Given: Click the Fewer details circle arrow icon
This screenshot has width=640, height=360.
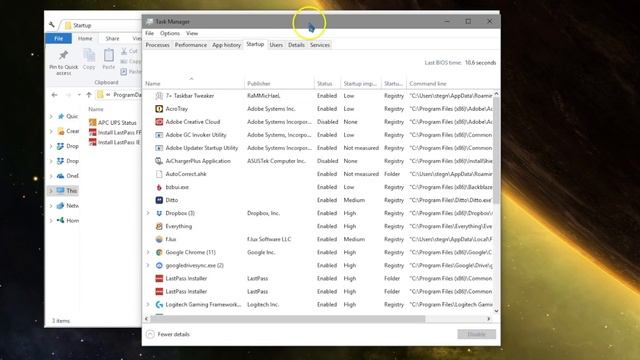Looking at the screenshot, I should (150, 334).
